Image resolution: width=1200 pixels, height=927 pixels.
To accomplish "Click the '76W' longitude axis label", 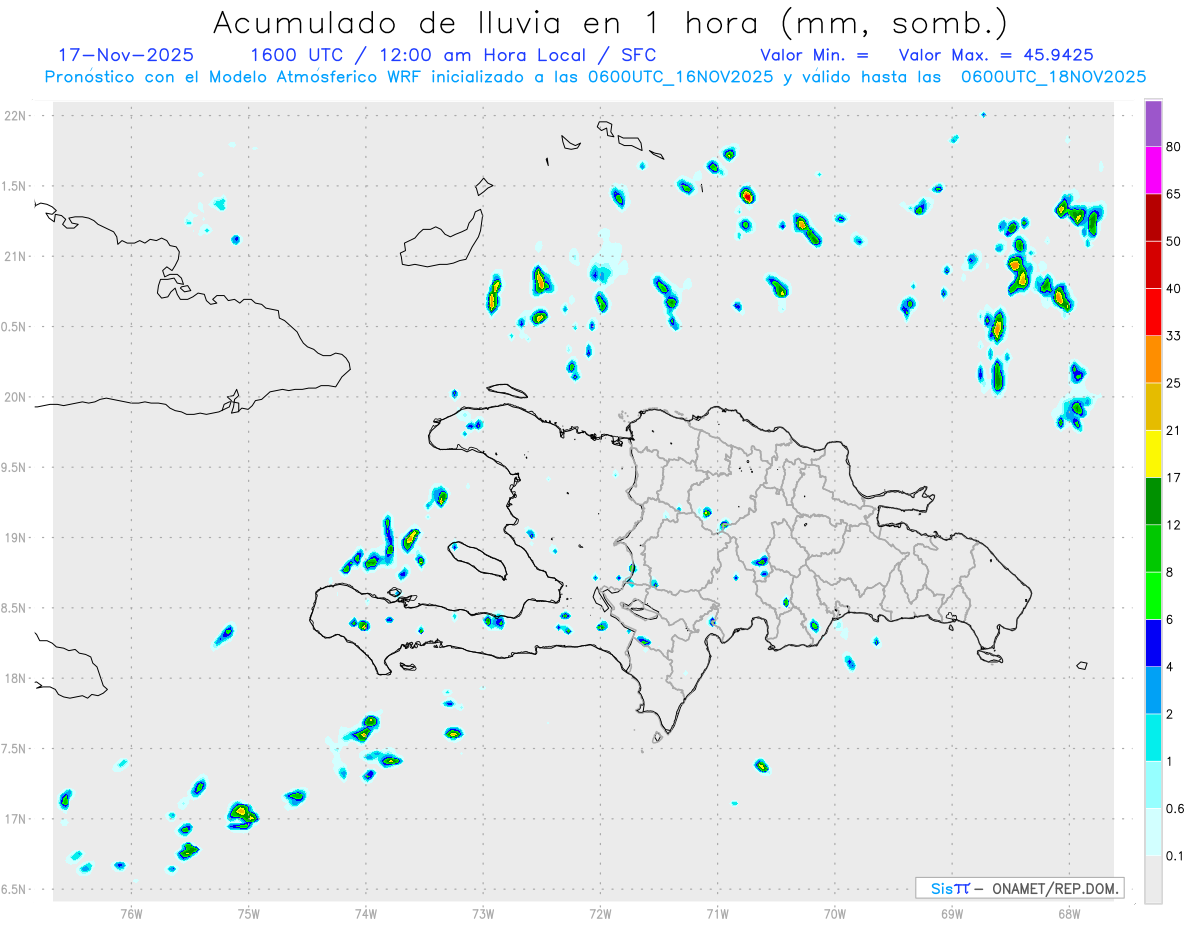I will [131, 912].
